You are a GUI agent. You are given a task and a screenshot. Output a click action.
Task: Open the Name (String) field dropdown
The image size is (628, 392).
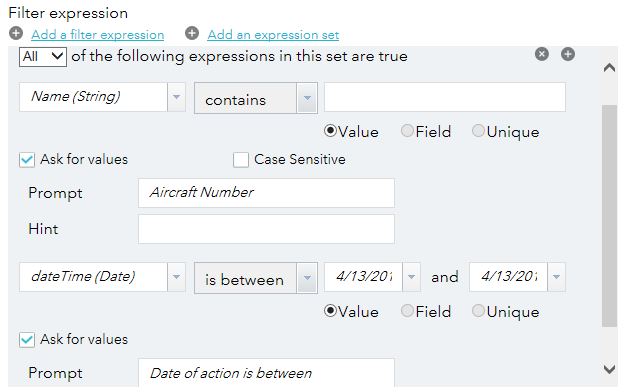pyautogui.click(x=176, y=97)
